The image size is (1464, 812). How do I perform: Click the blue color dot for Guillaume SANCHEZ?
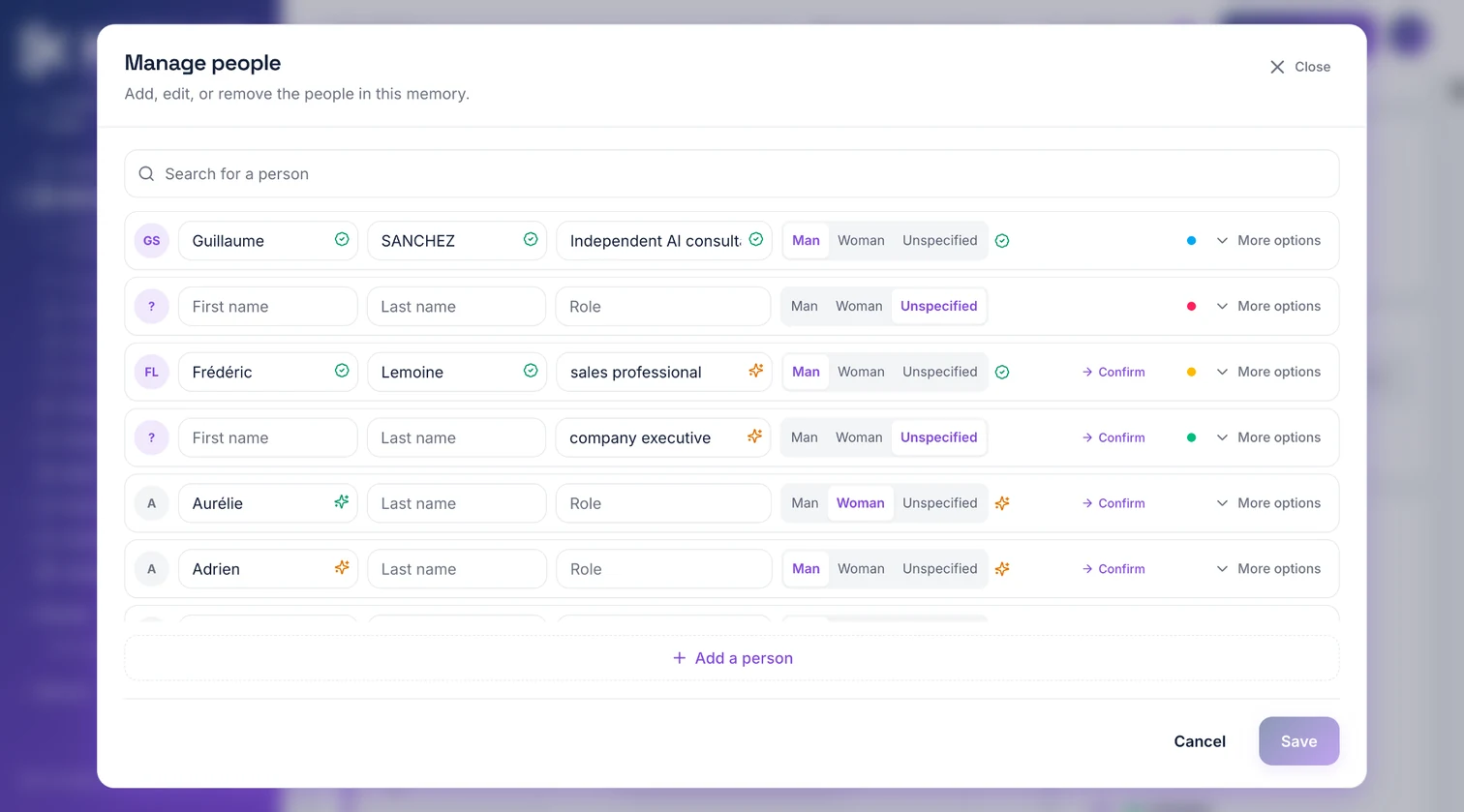pos(1191,241)
